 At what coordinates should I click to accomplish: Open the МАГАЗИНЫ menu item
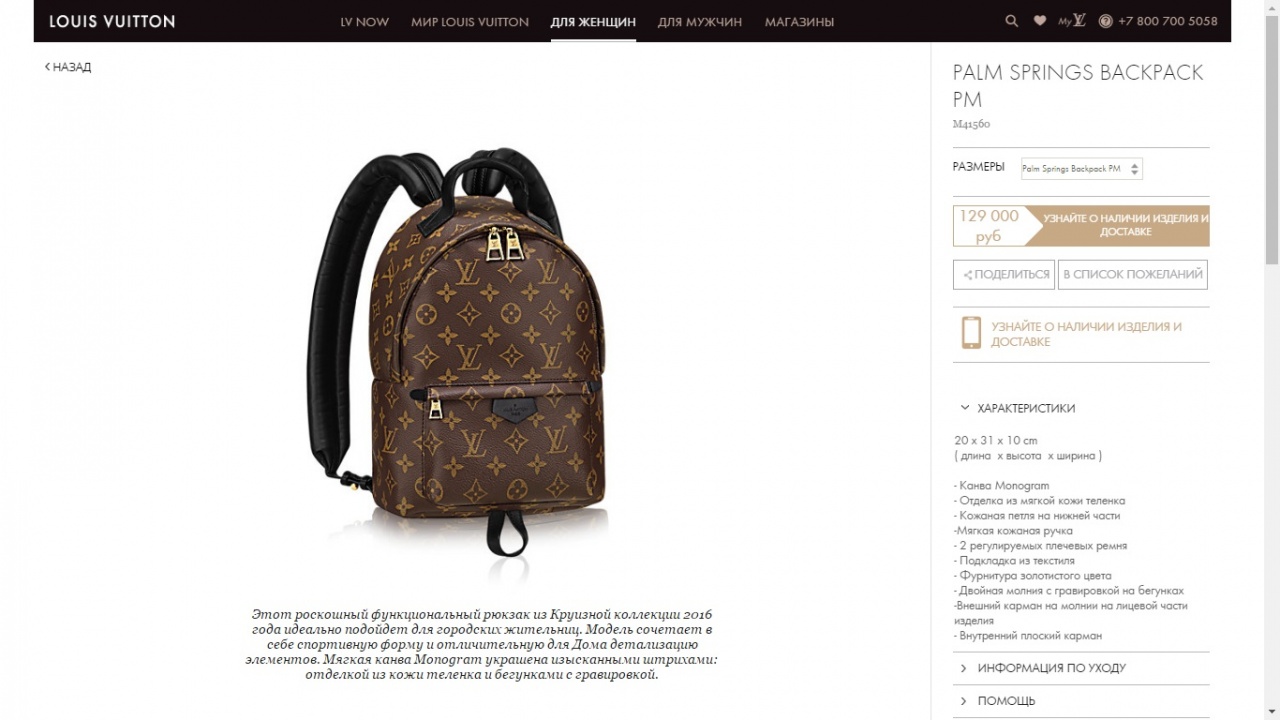coord(799,21)
